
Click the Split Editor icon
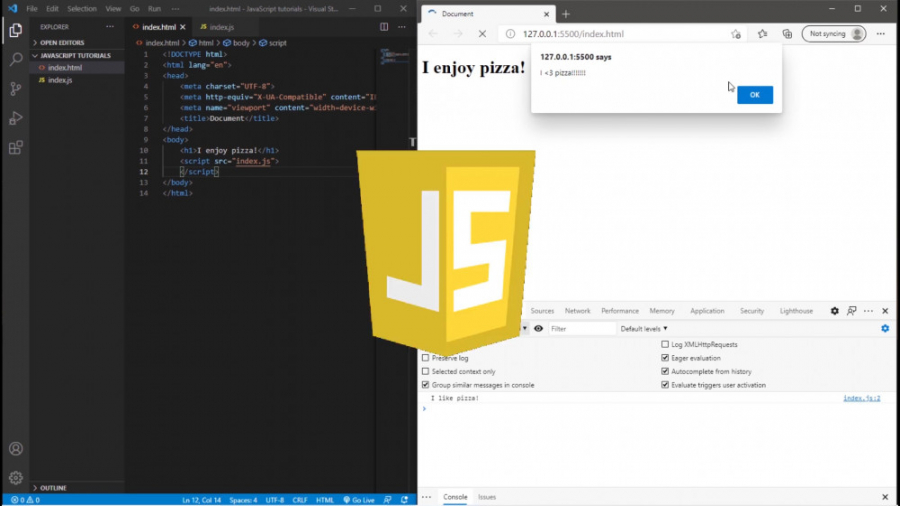(384, 26)
